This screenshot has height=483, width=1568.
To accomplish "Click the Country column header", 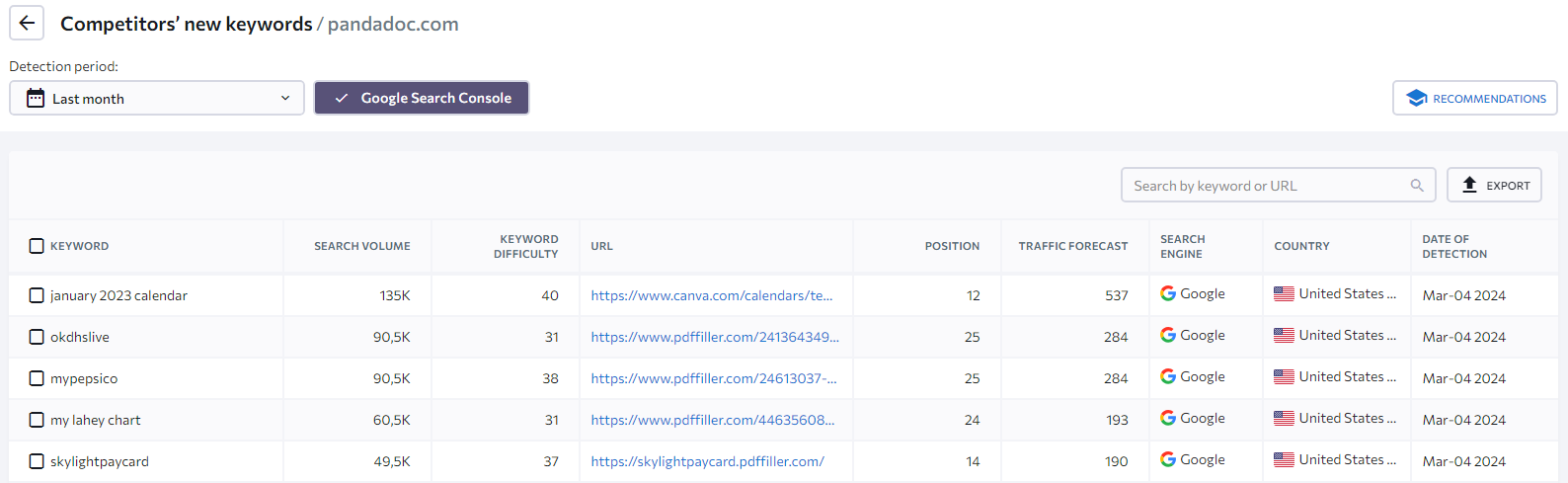I will click(x=1301, y=246).
